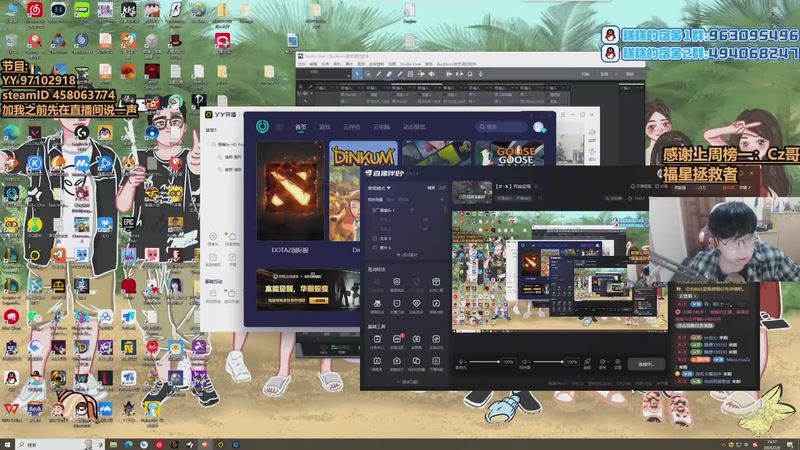
Task: Select the Range tool in Studio One toolbar
Action: [368, 74]
